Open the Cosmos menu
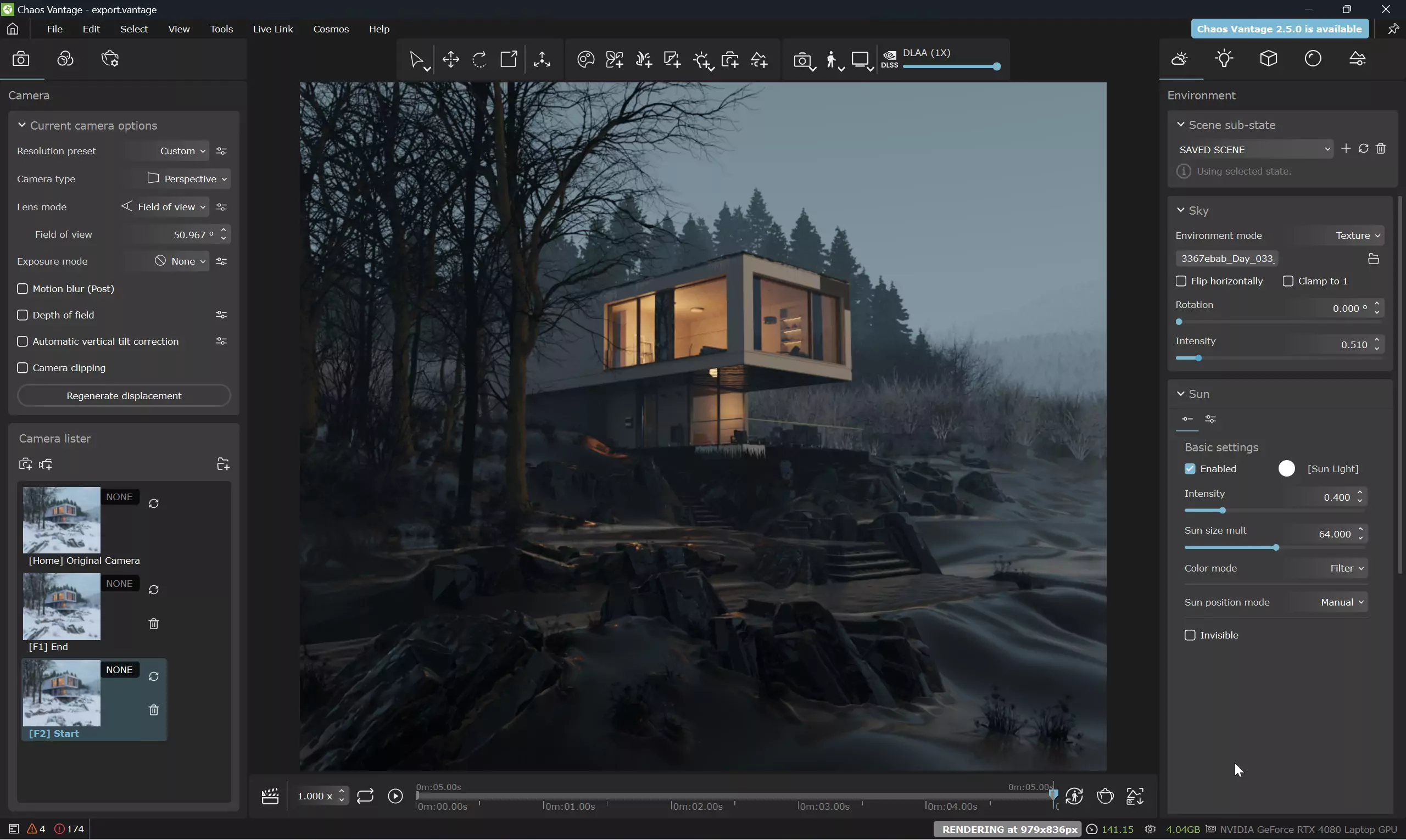1406x840 pixels. pos(331,29)
